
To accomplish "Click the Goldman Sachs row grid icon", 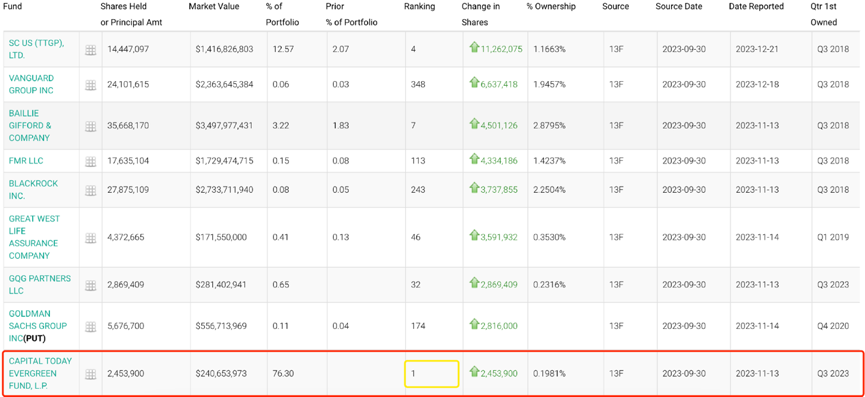I will tap(90, 327).
